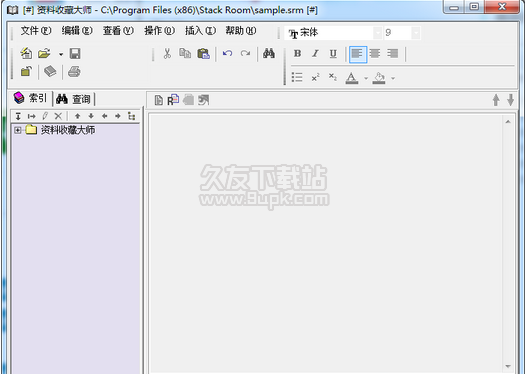Click the Copy icon
The width and height of the screenshot is (525, 374).
(185, 54)
